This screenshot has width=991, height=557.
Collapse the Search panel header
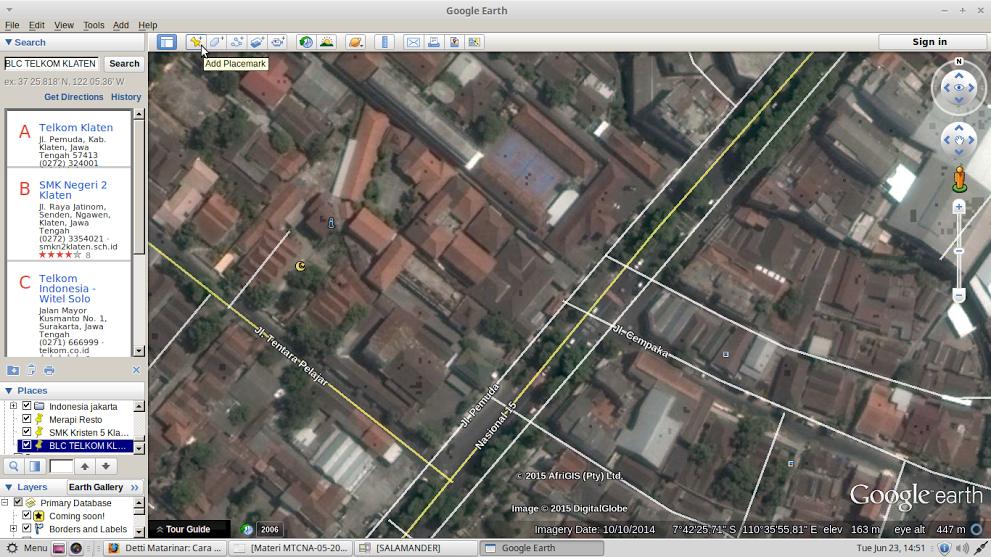click(x=25, y=42)
